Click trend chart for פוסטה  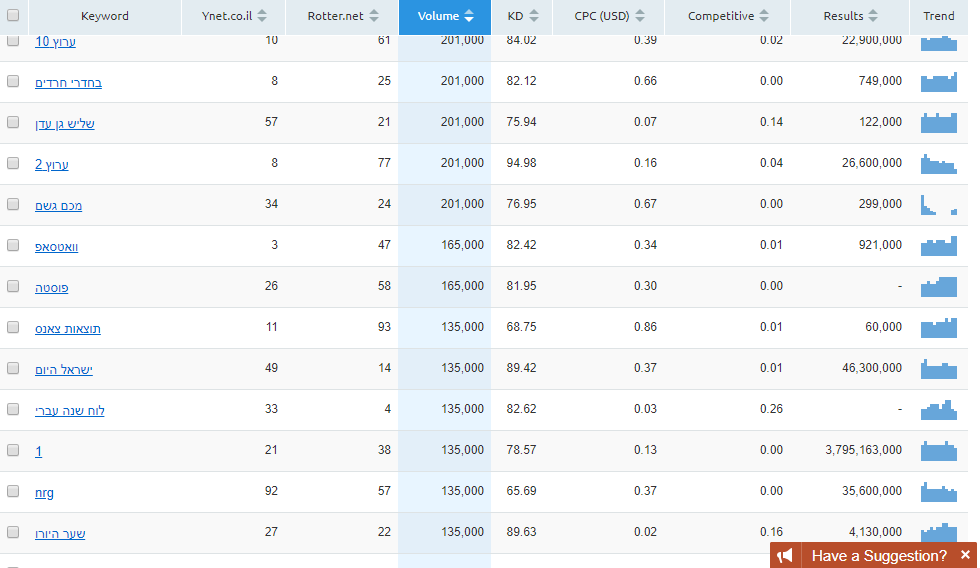[939, 287]
